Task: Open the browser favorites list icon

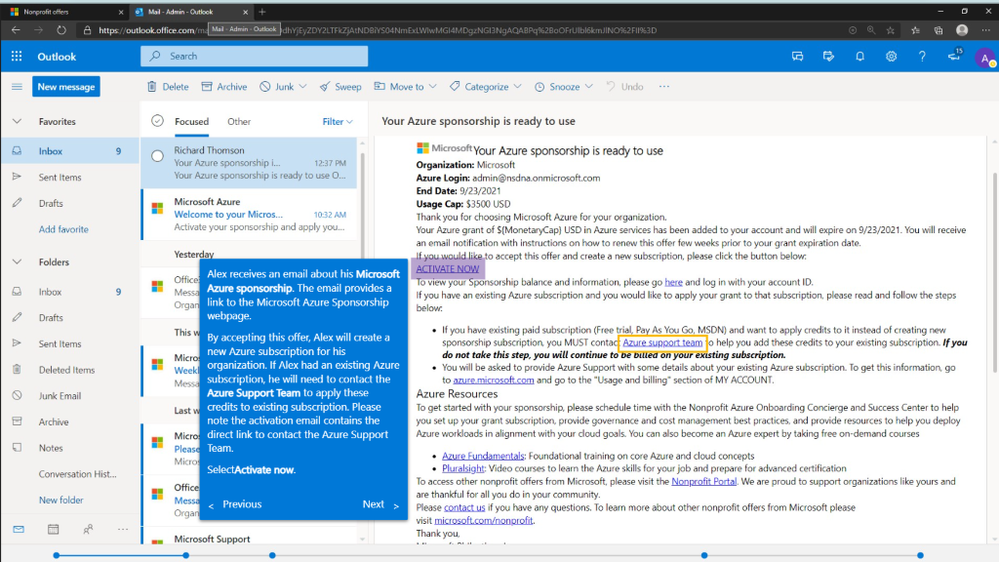Action: [915, 30]
